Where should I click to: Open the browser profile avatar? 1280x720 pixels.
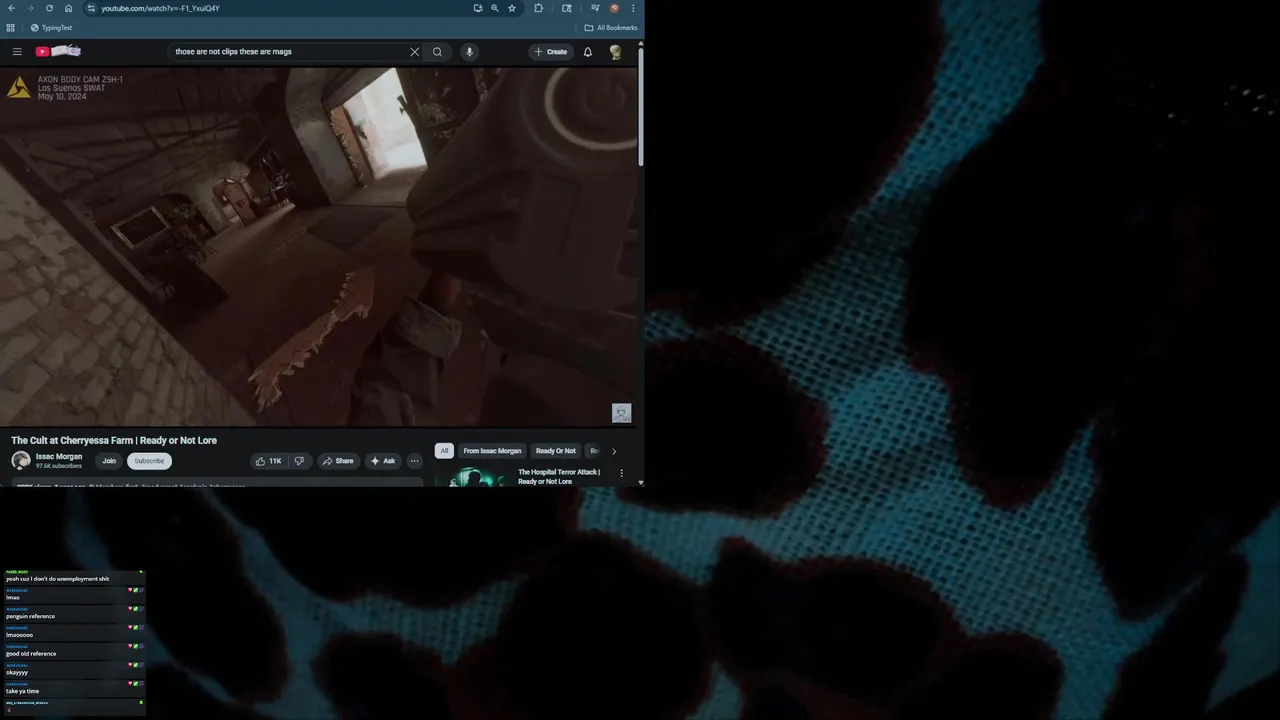click(x=614, y=8)
